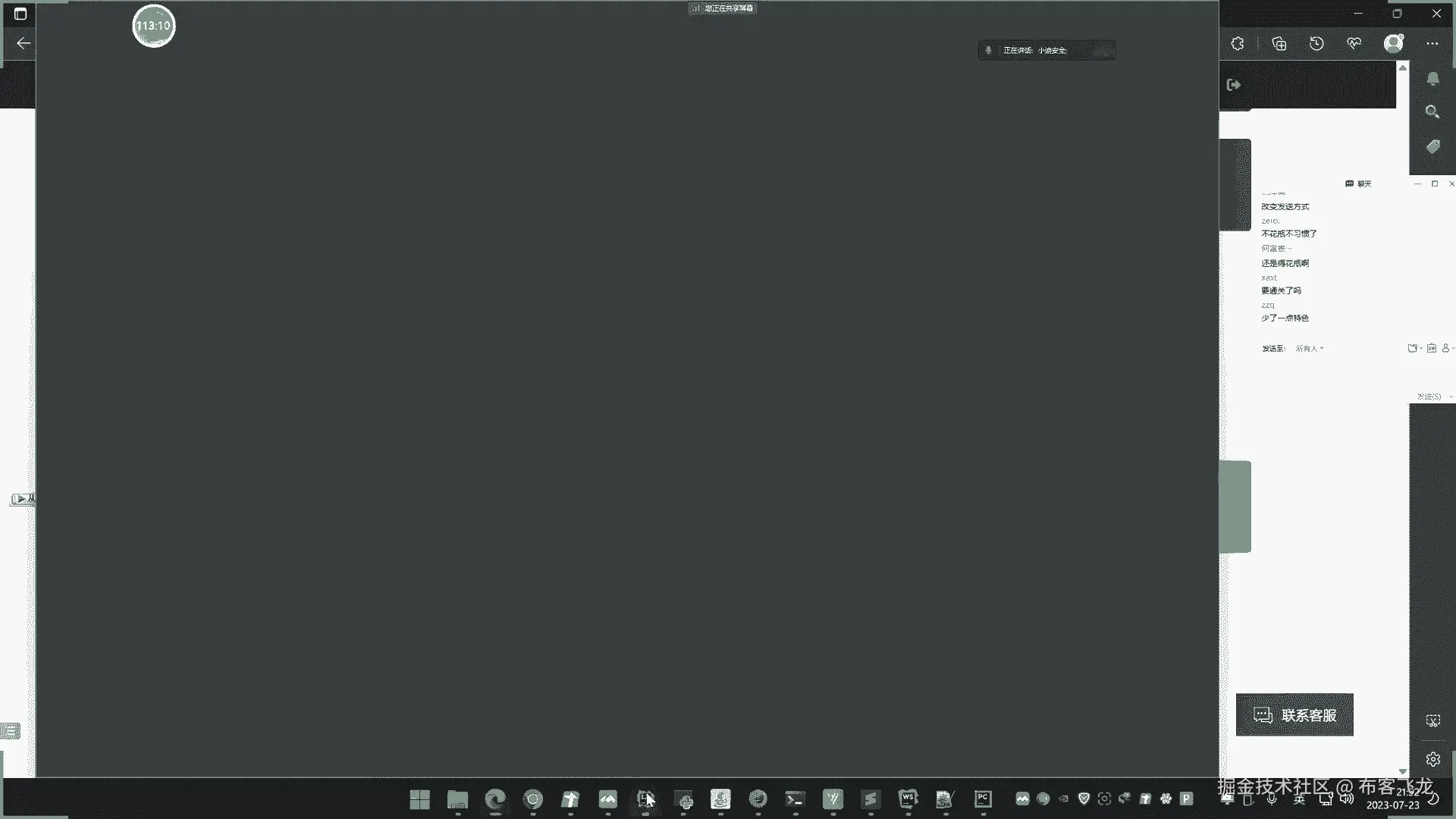Click the tag icon in right sidebar

coord(1432,146)
